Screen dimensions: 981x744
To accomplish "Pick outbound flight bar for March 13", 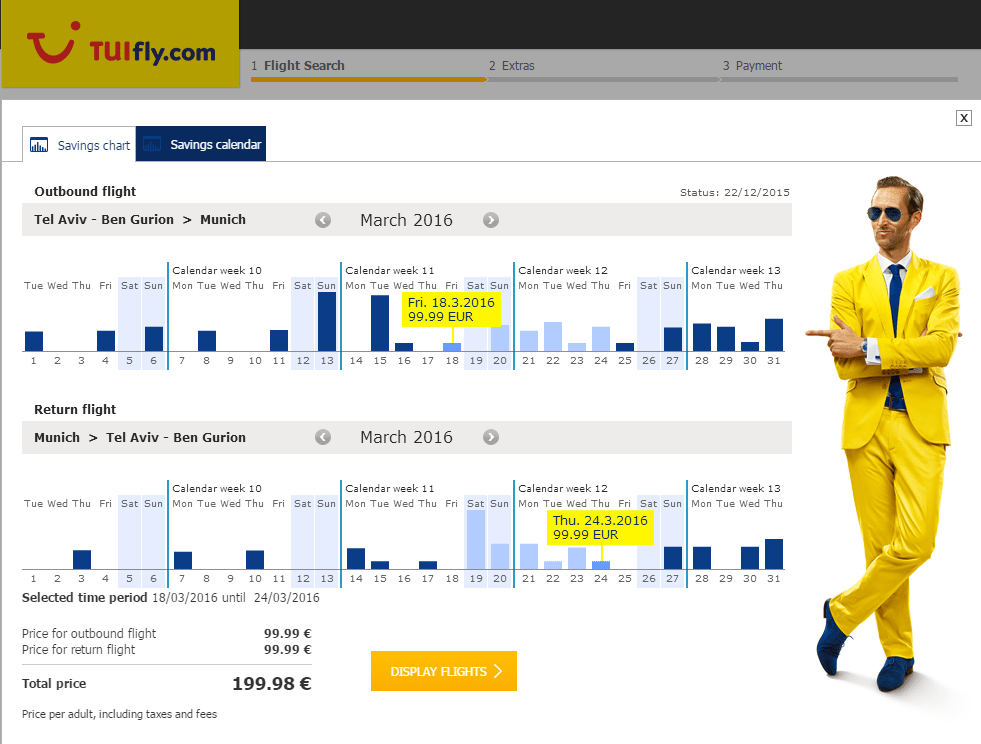I will pos(327,322).
